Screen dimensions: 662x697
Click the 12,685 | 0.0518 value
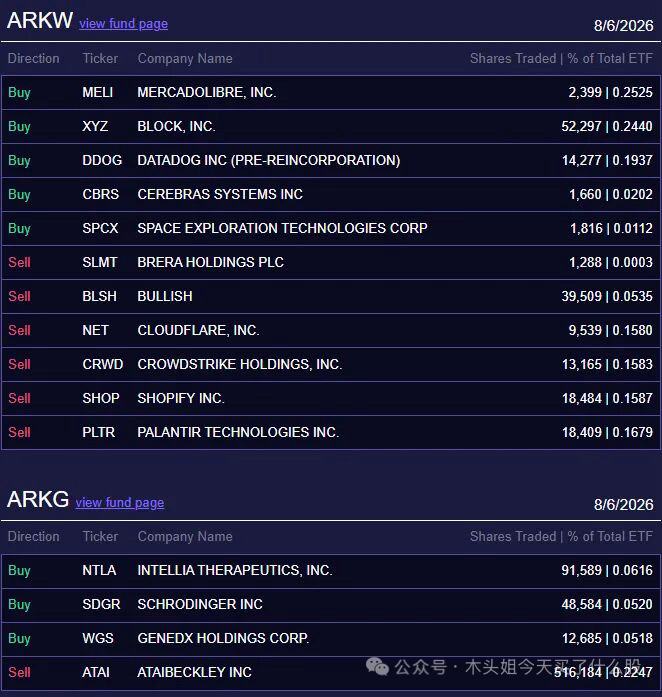(x=607, y=638)
